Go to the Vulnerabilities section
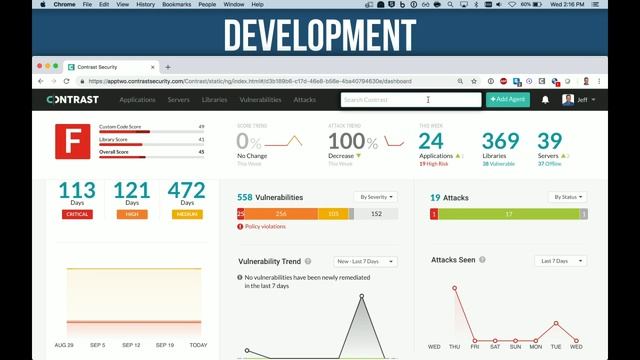 pyautogui.click(x=260, y=100)
